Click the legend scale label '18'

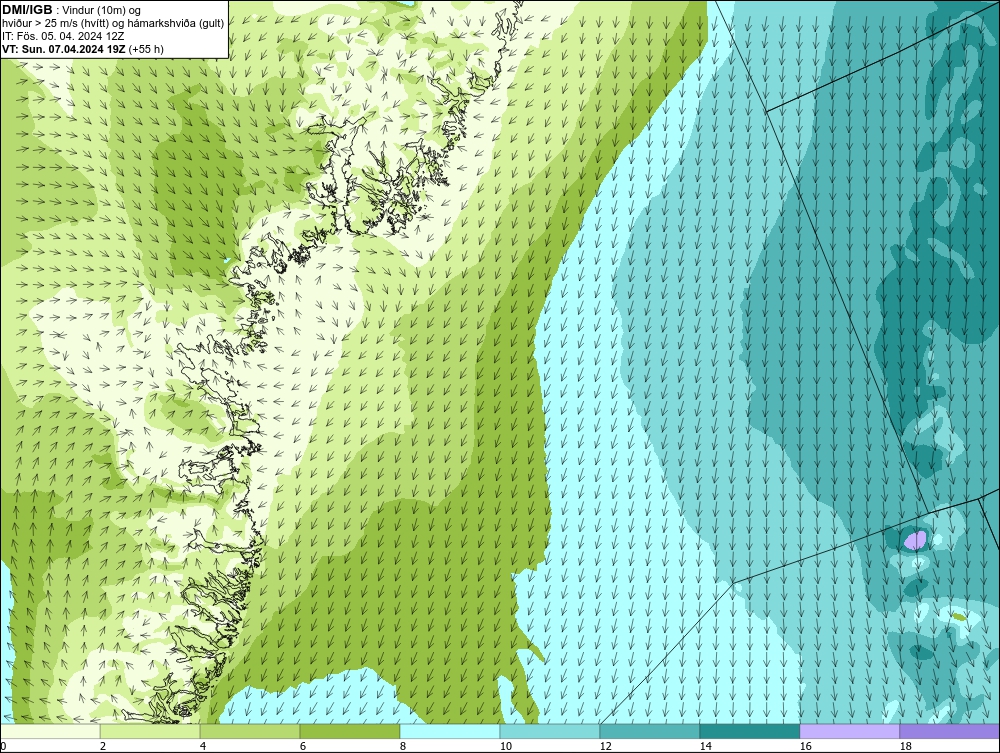(x=905, y=746)
